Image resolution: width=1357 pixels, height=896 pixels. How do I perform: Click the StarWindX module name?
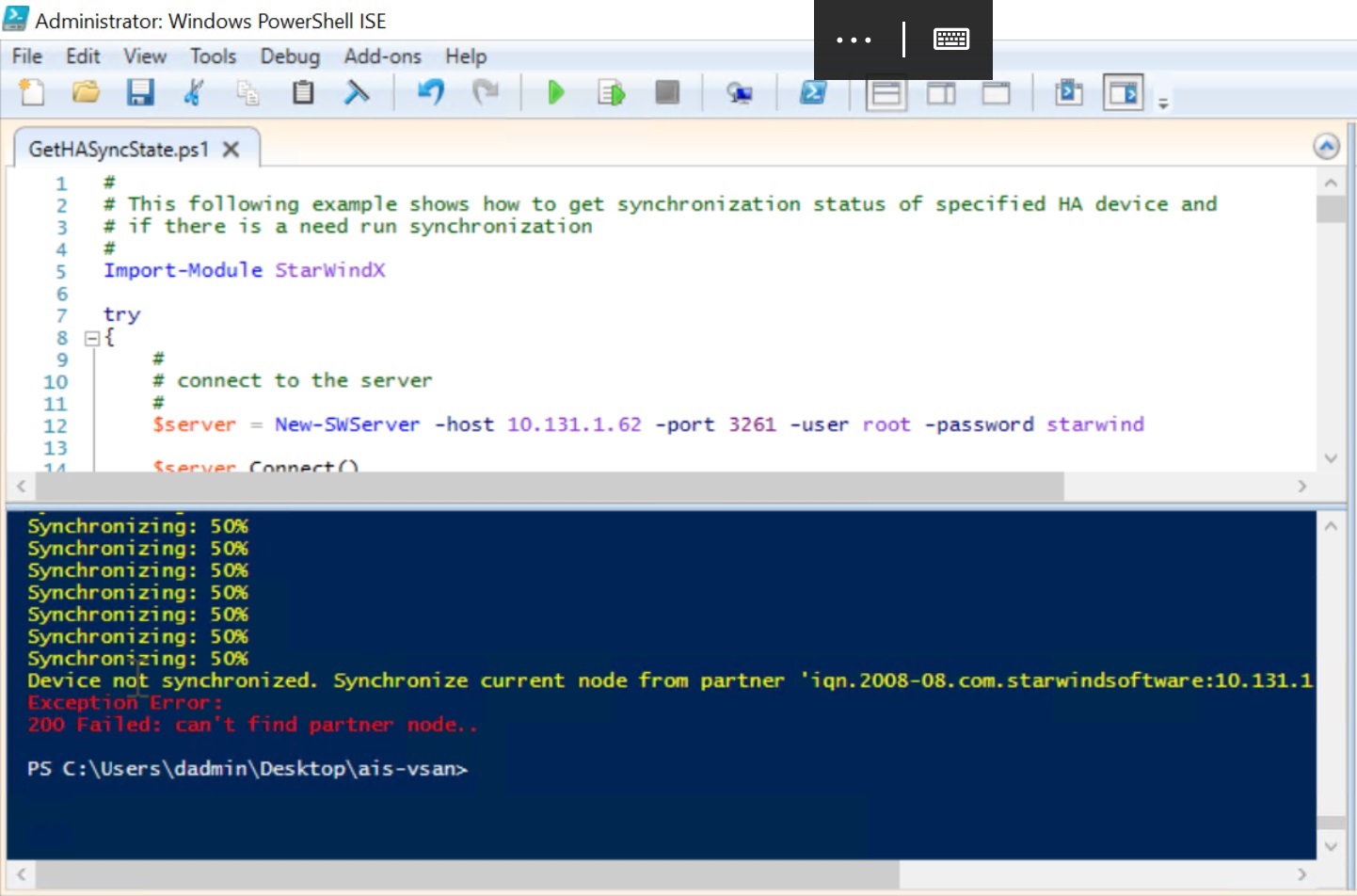[329, 270]
